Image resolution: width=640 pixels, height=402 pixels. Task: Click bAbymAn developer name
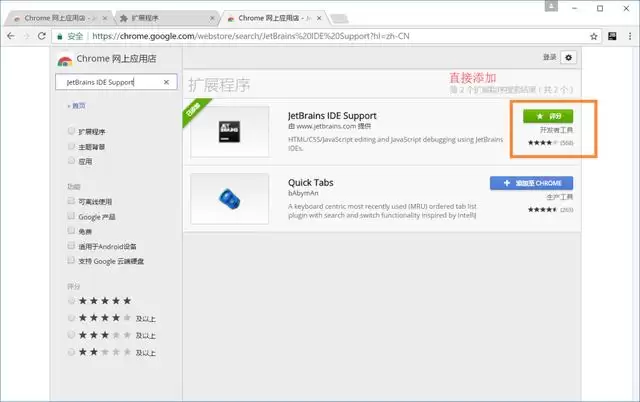(303, 193)
